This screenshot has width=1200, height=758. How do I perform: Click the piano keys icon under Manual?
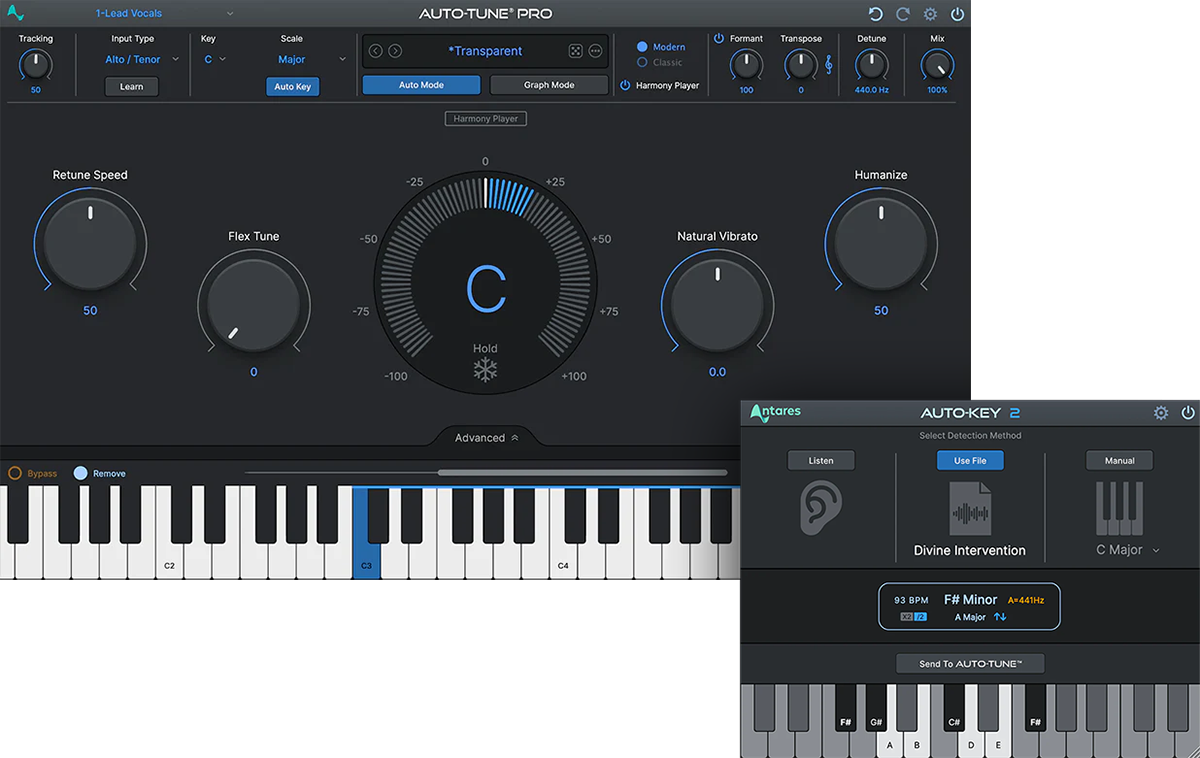coord(1119,508)
